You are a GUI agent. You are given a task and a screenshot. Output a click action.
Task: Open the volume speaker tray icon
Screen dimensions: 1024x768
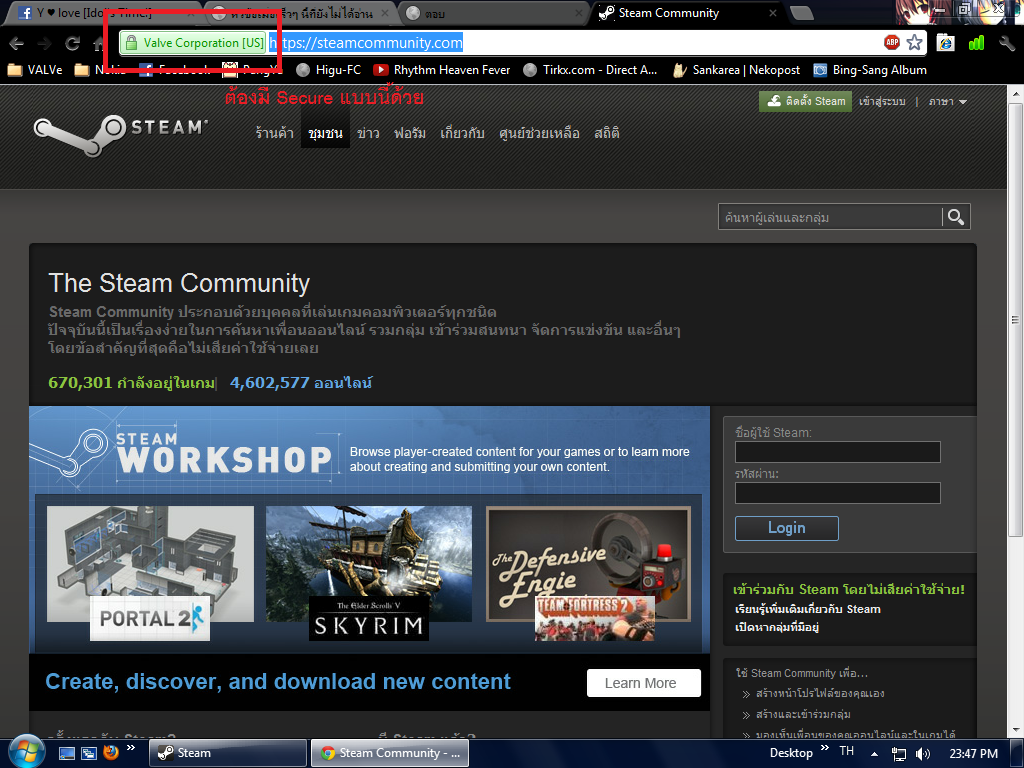tap(923, 754)
